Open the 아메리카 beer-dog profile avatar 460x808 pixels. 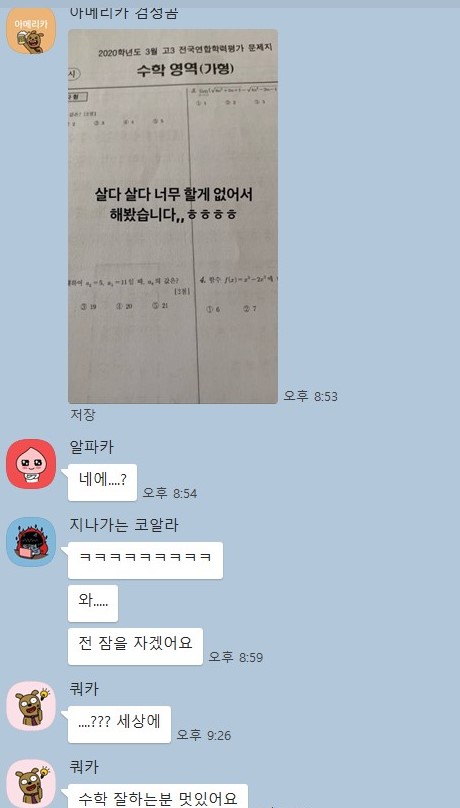click(x=31, y=31)
